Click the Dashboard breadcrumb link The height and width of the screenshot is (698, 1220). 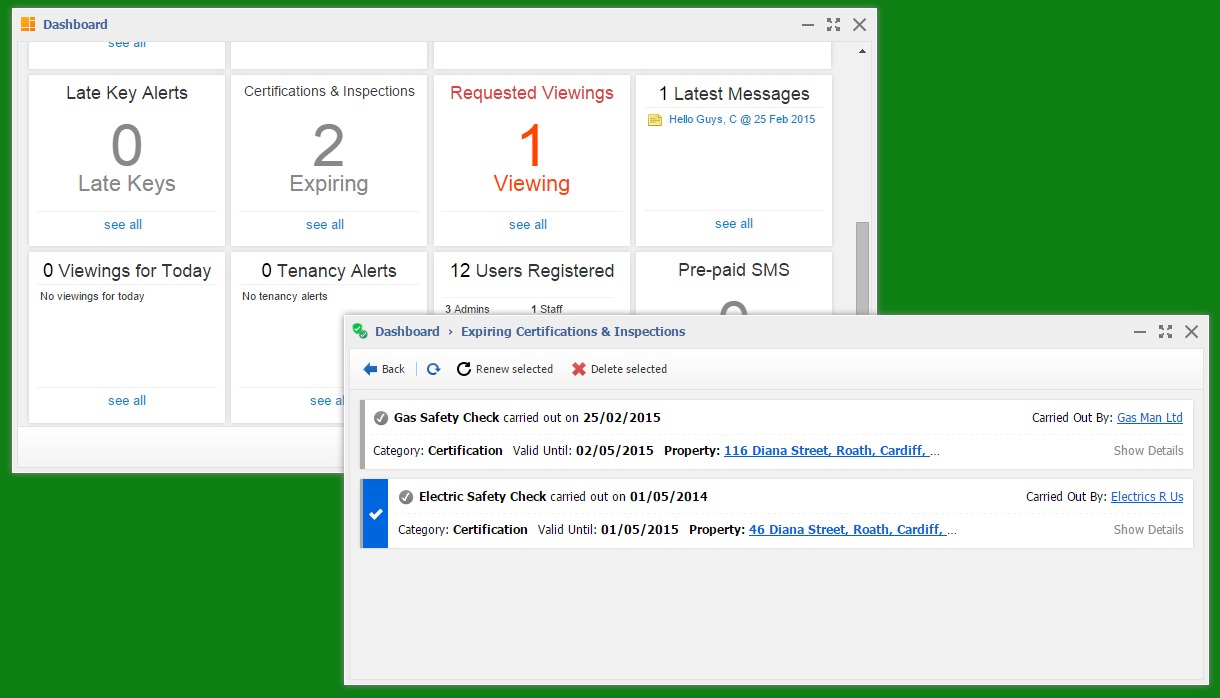click(407, 331)
